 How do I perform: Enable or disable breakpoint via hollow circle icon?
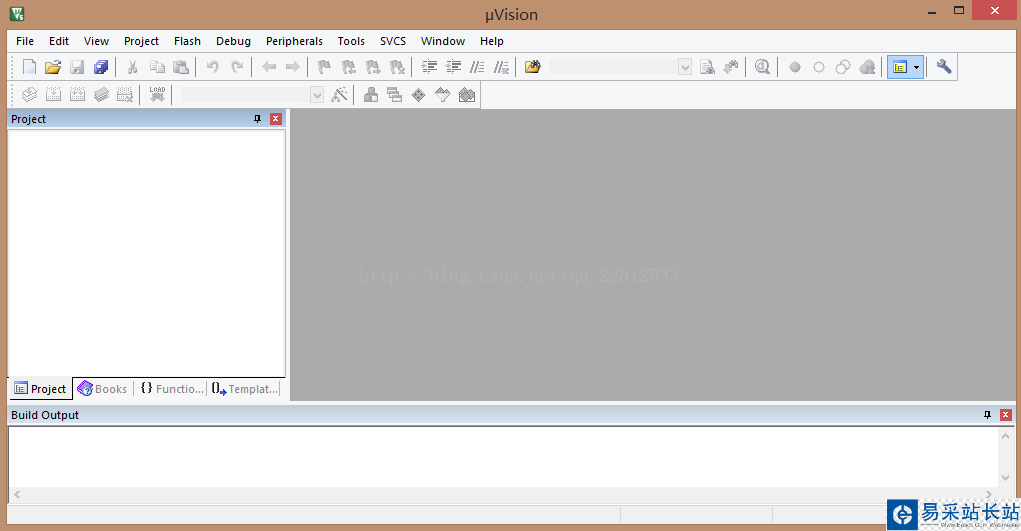(818, 67)
